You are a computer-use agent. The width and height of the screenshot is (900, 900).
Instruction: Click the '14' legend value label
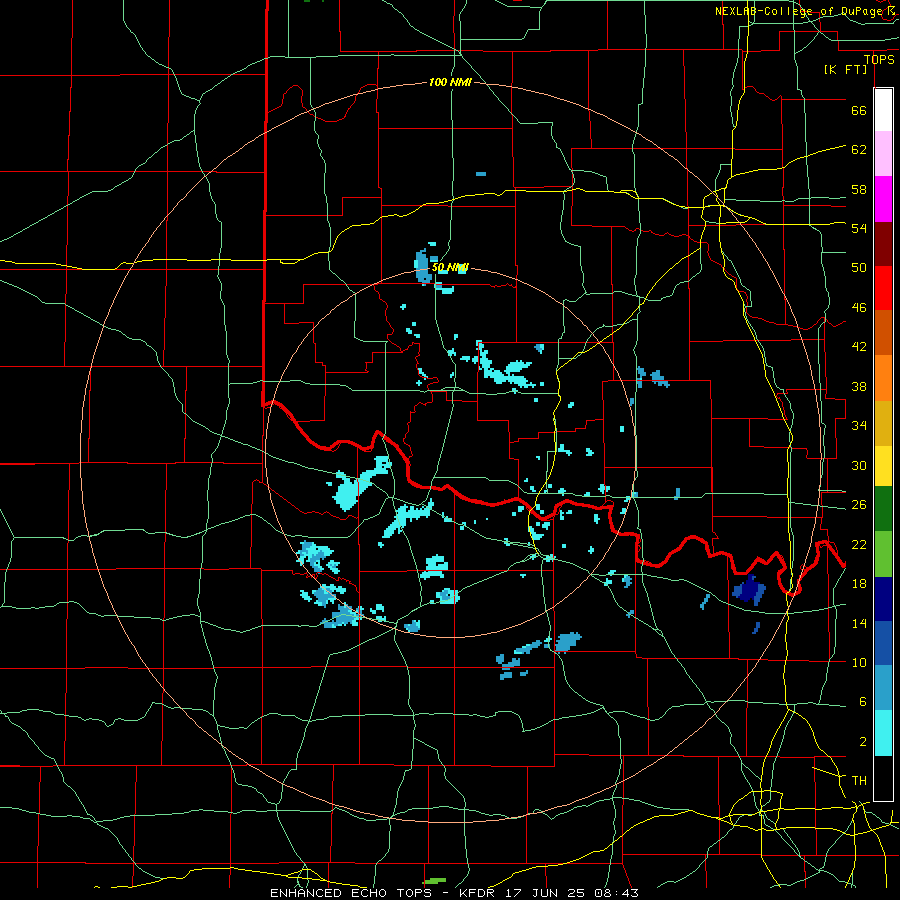point(859,623)
